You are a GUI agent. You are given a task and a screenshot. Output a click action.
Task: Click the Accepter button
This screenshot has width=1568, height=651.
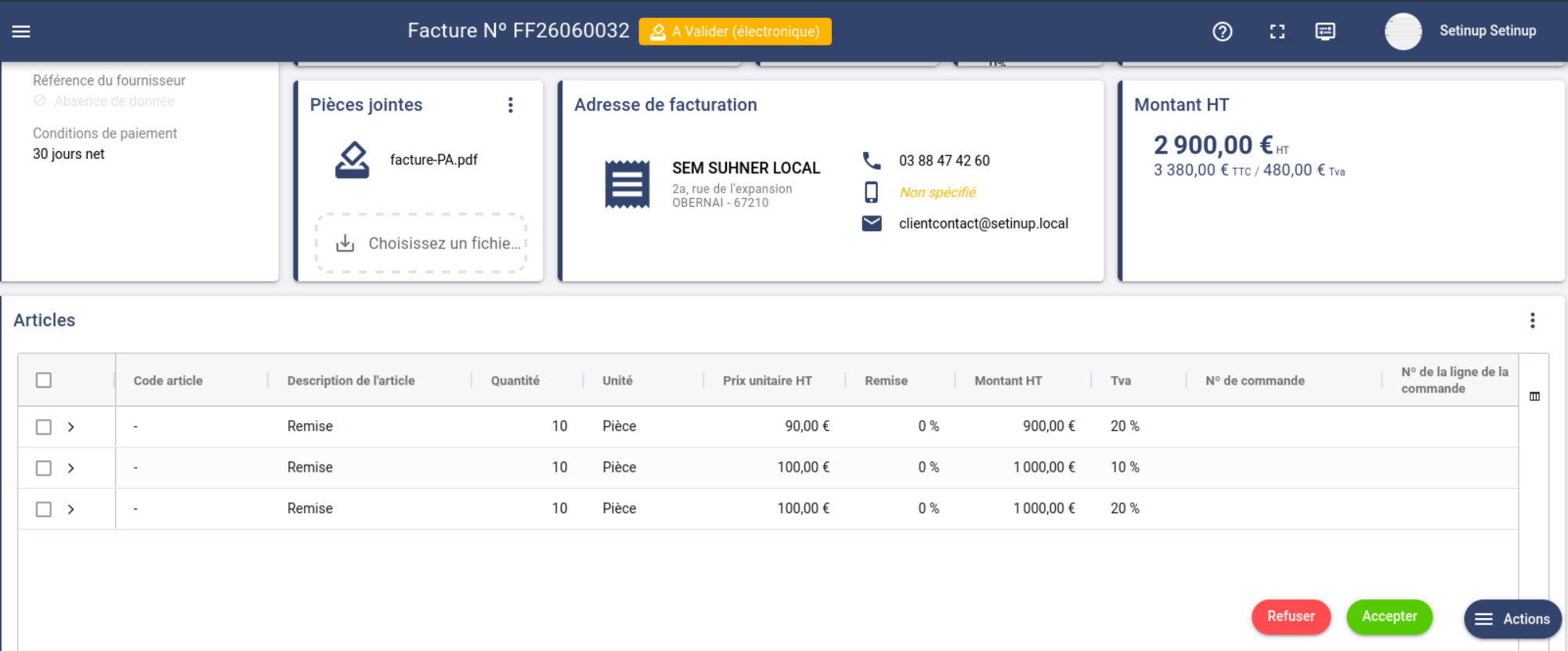point(1389,617)
